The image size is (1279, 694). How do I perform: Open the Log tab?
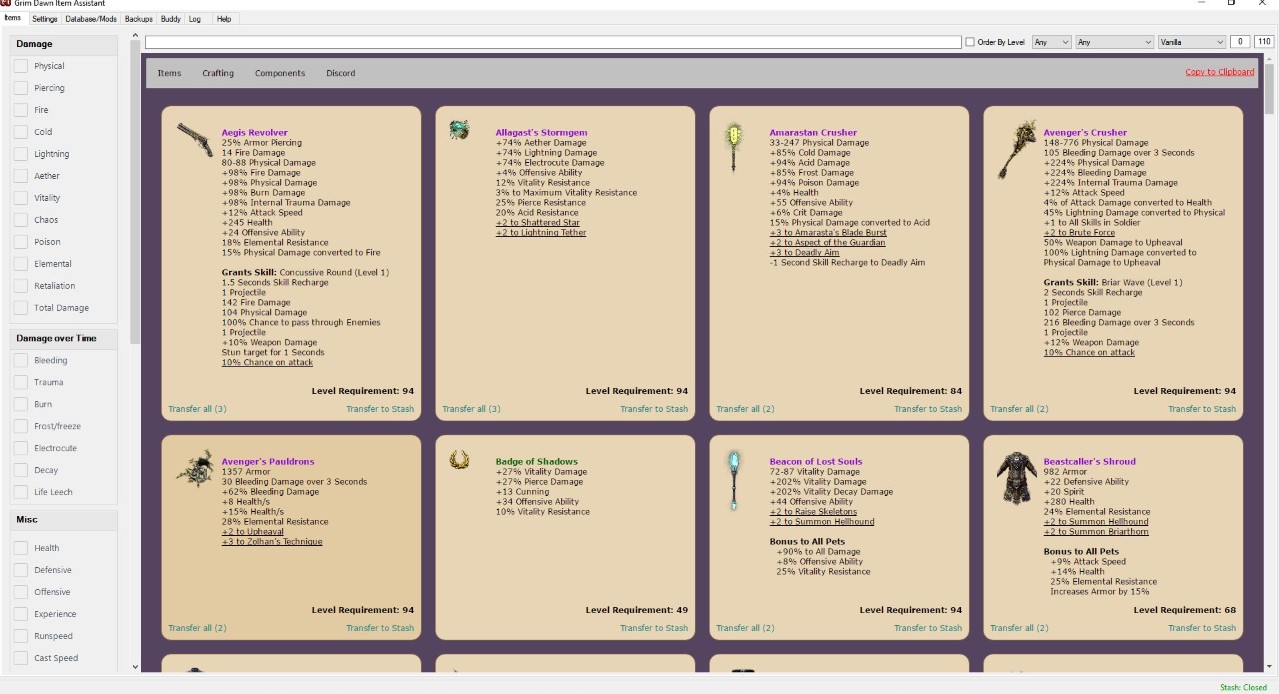195,19
